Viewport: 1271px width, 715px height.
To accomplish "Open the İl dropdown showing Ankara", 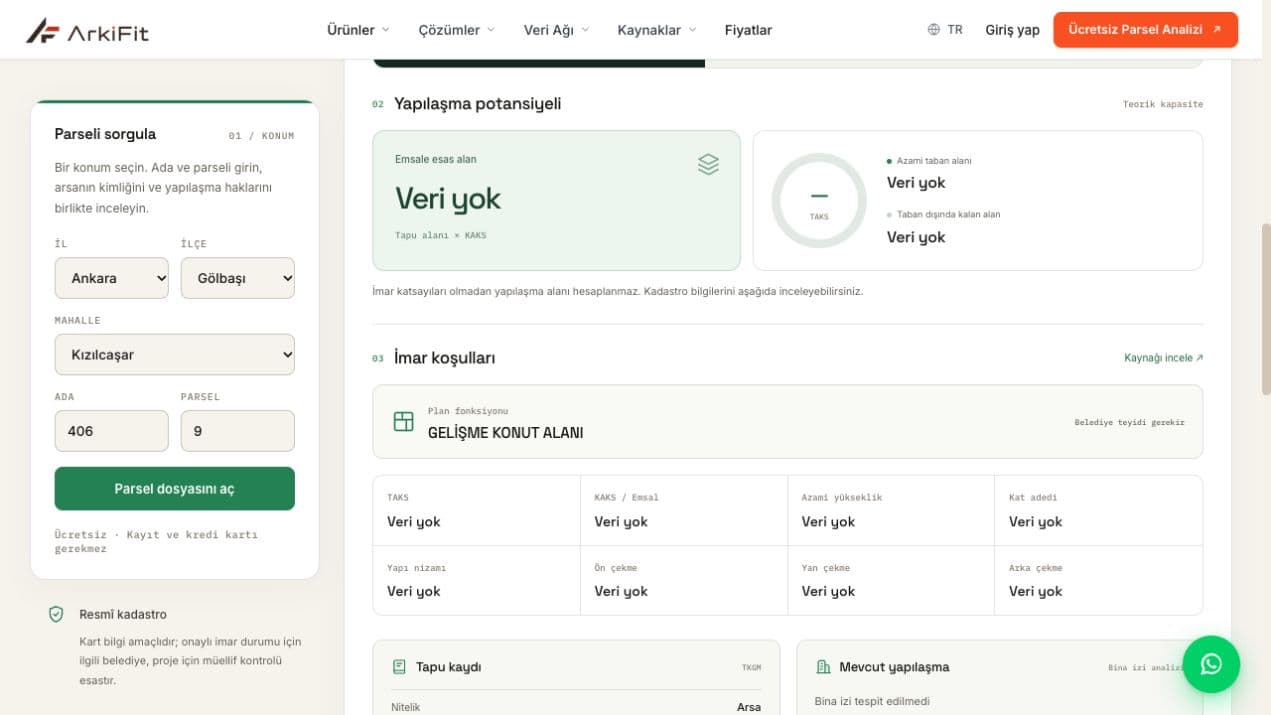I will (112, 278).
